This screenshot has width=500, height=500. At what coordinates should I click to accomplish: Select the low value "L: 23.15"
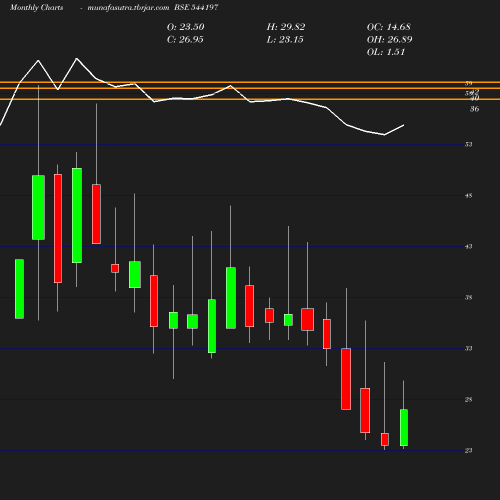[285, 39]
